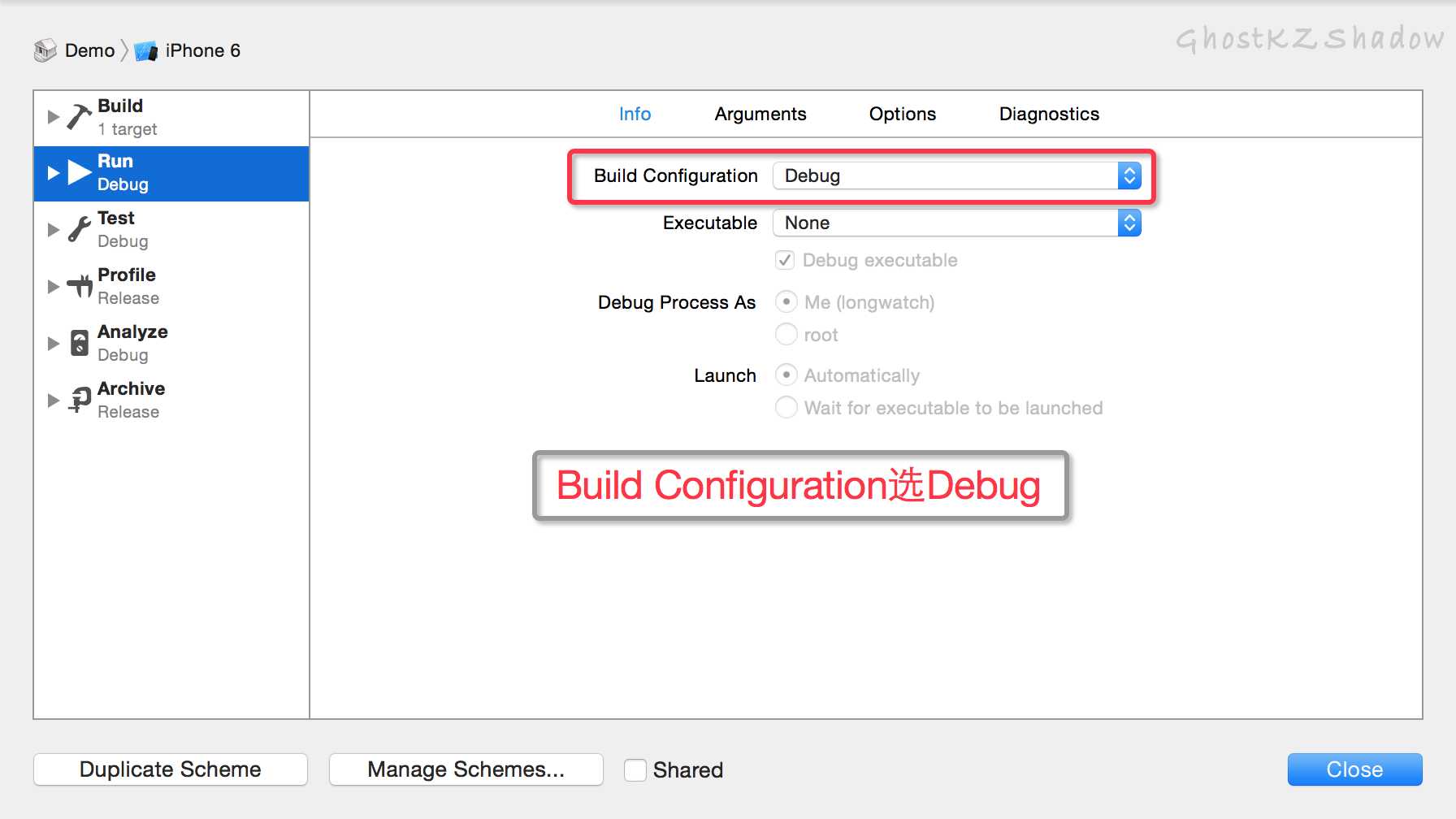
Task: Toggle the Shared checkbox
Action: pos(635,769)
